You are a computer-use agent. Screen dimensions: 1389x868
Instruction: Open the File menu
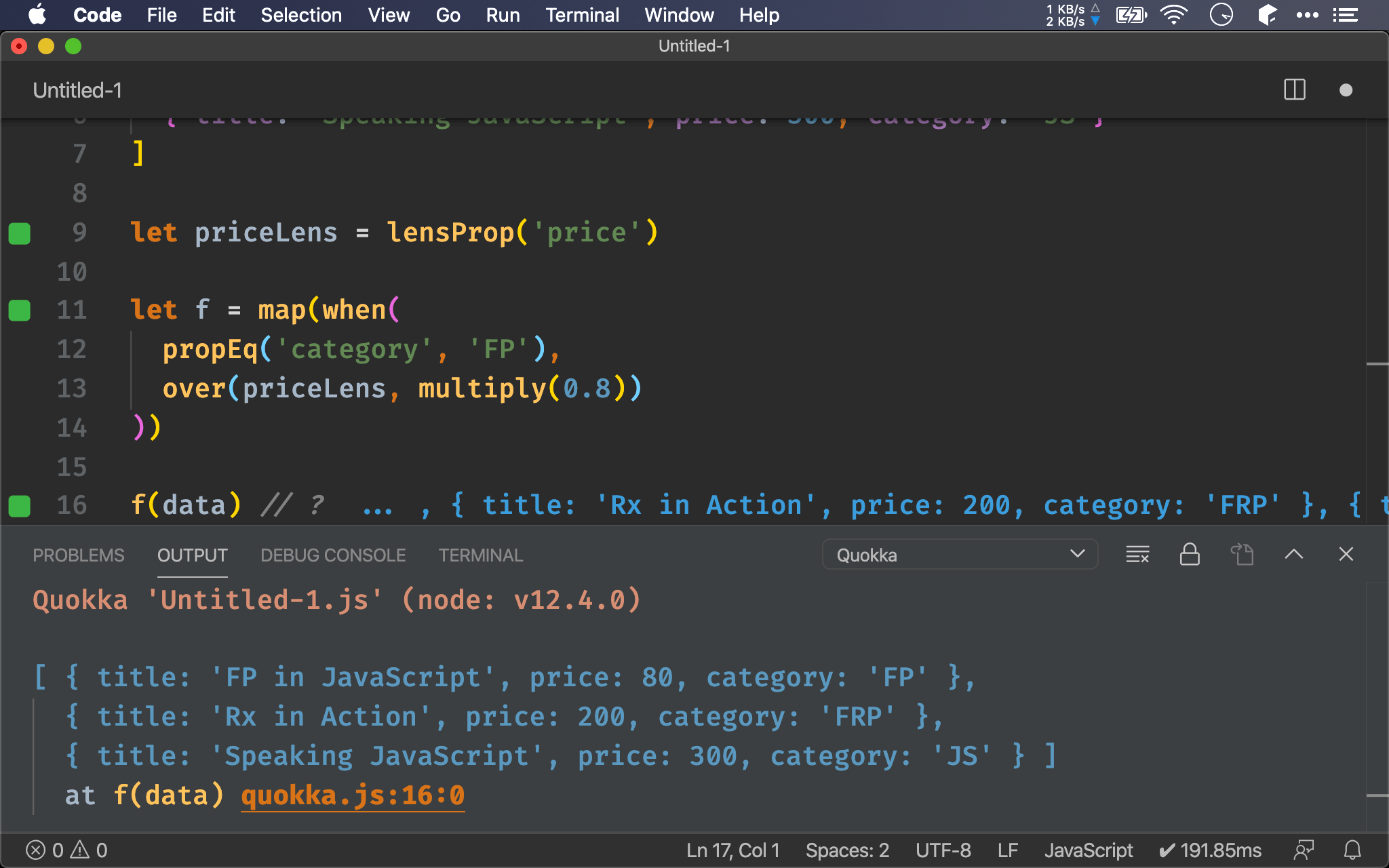coord(161,15)
